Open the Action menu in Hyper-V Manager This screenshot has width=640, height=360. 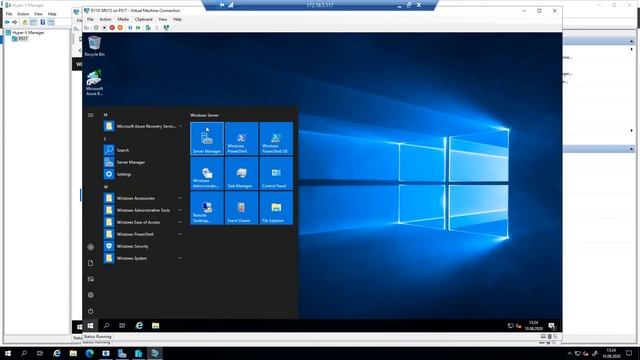click(x=23, y=14)
